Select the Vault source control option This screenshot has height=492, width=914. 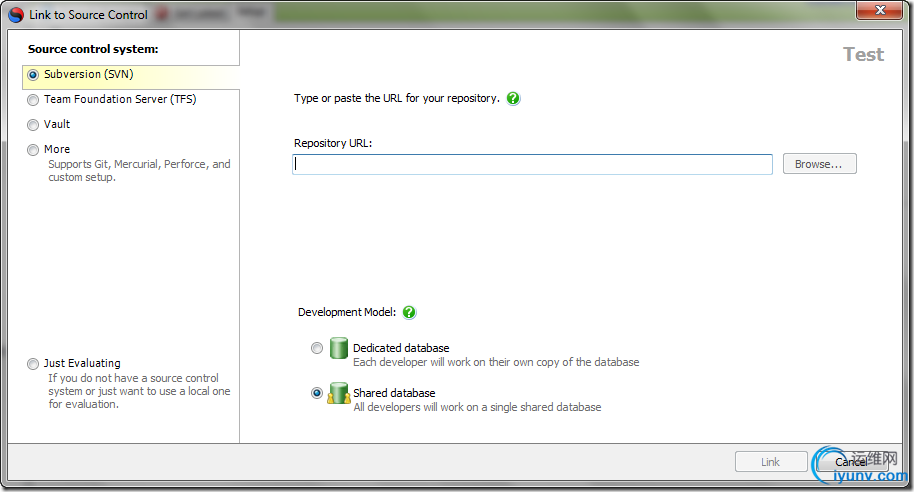coord(33,125)
